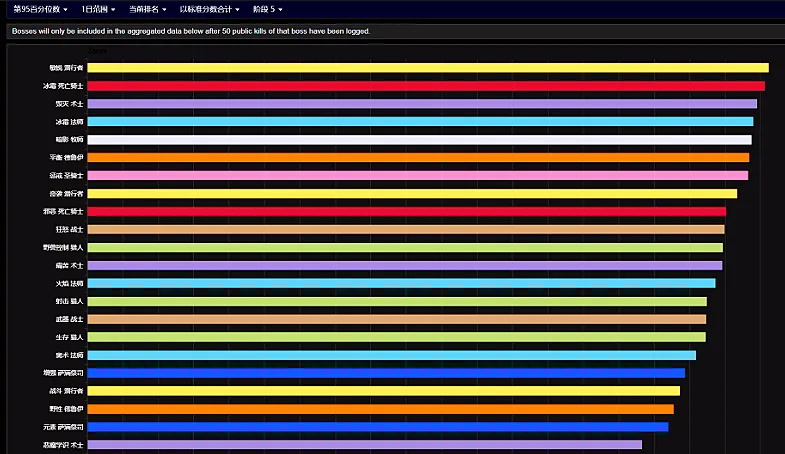Click the 毁灭 术士 label
This screenshot has height=454, width=785.
pyautogui.click(x=69, y=104)
